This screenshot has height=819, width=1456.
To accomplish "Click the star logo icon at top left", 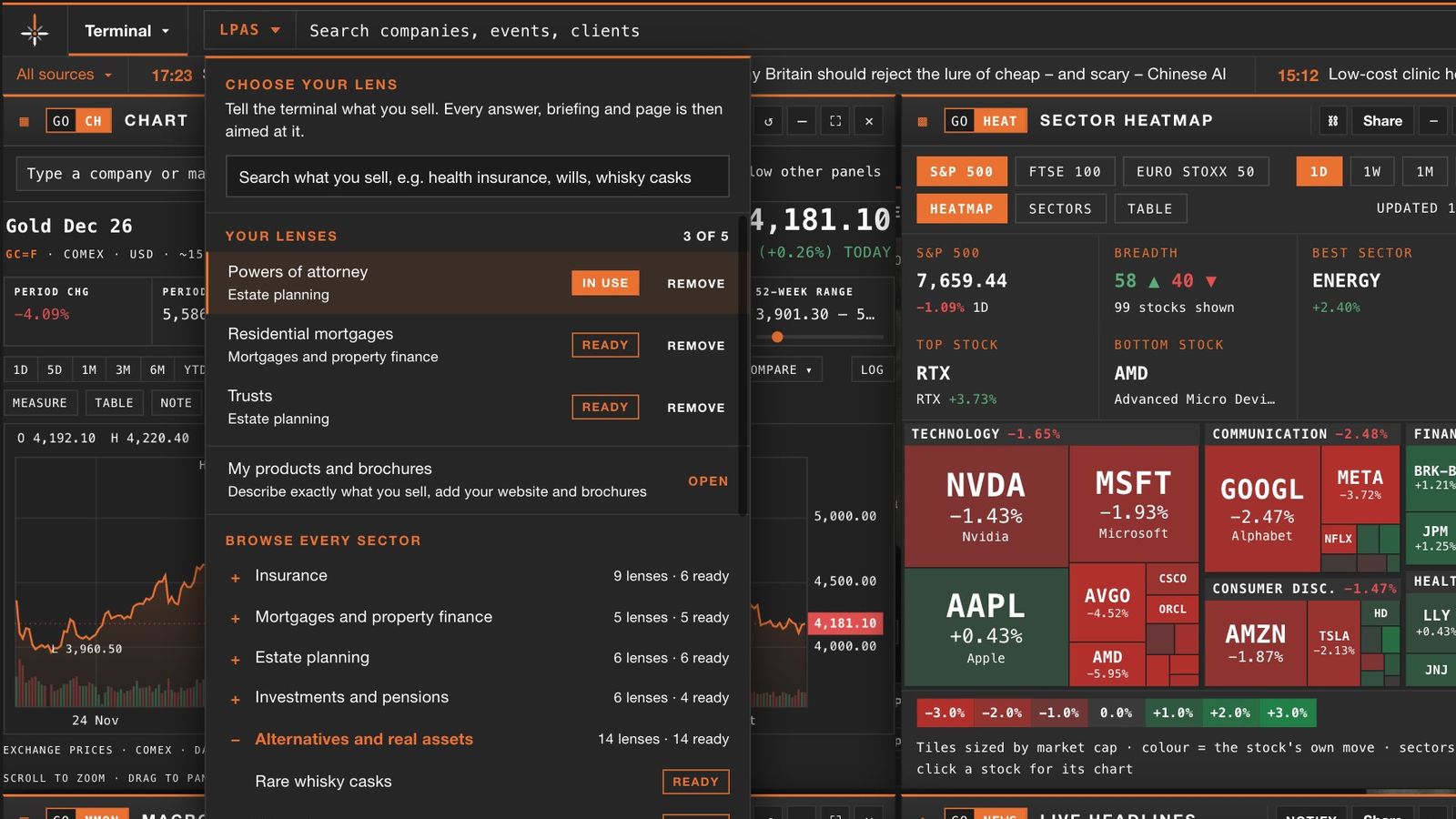I will point(35,31).
